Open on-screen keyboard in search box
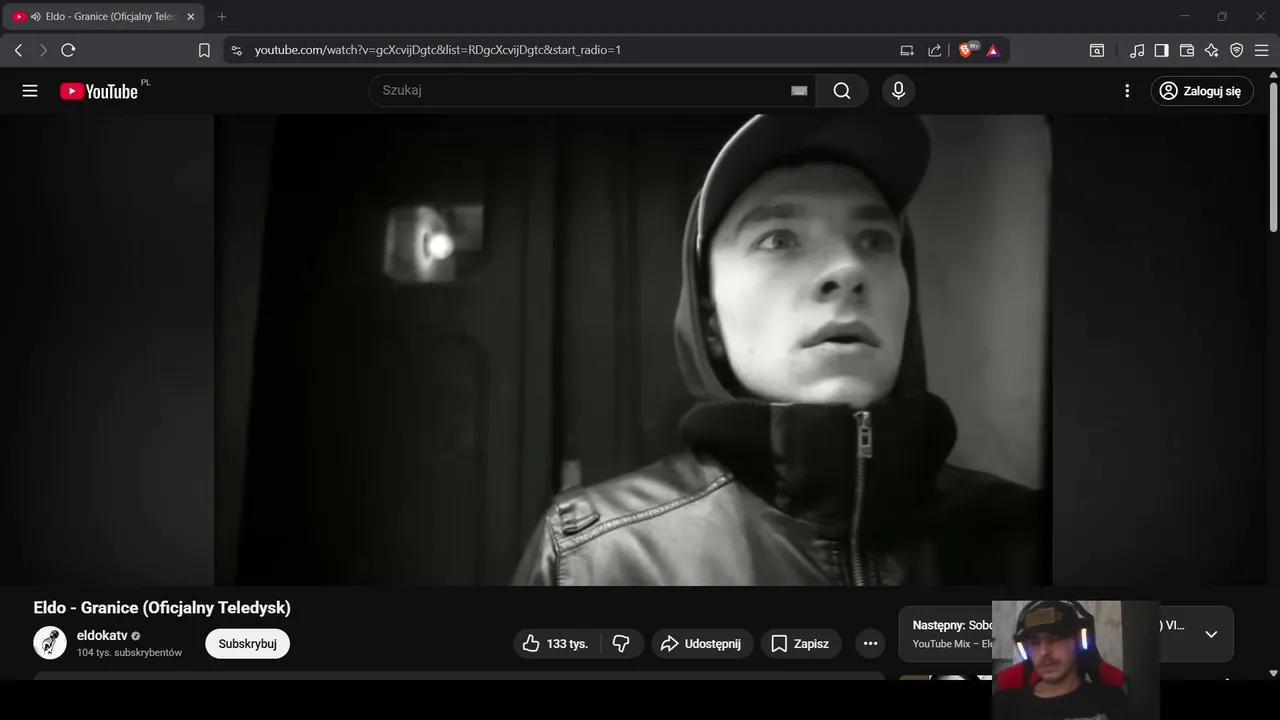Image resolution: width=1280 pixels, height=720 pixels. (799, 90)
